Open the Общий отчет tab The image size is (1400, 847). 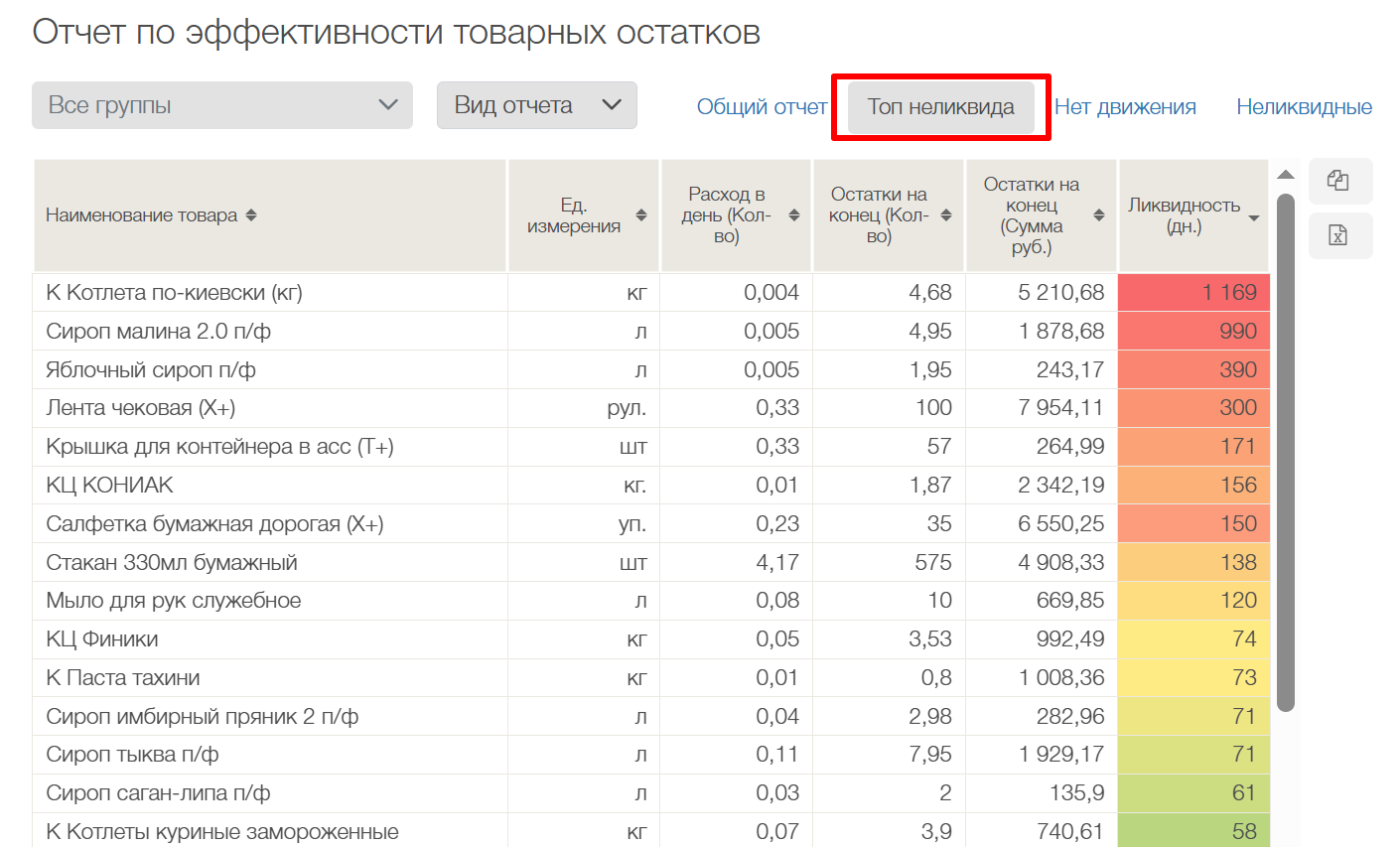(x=762, y=107)
